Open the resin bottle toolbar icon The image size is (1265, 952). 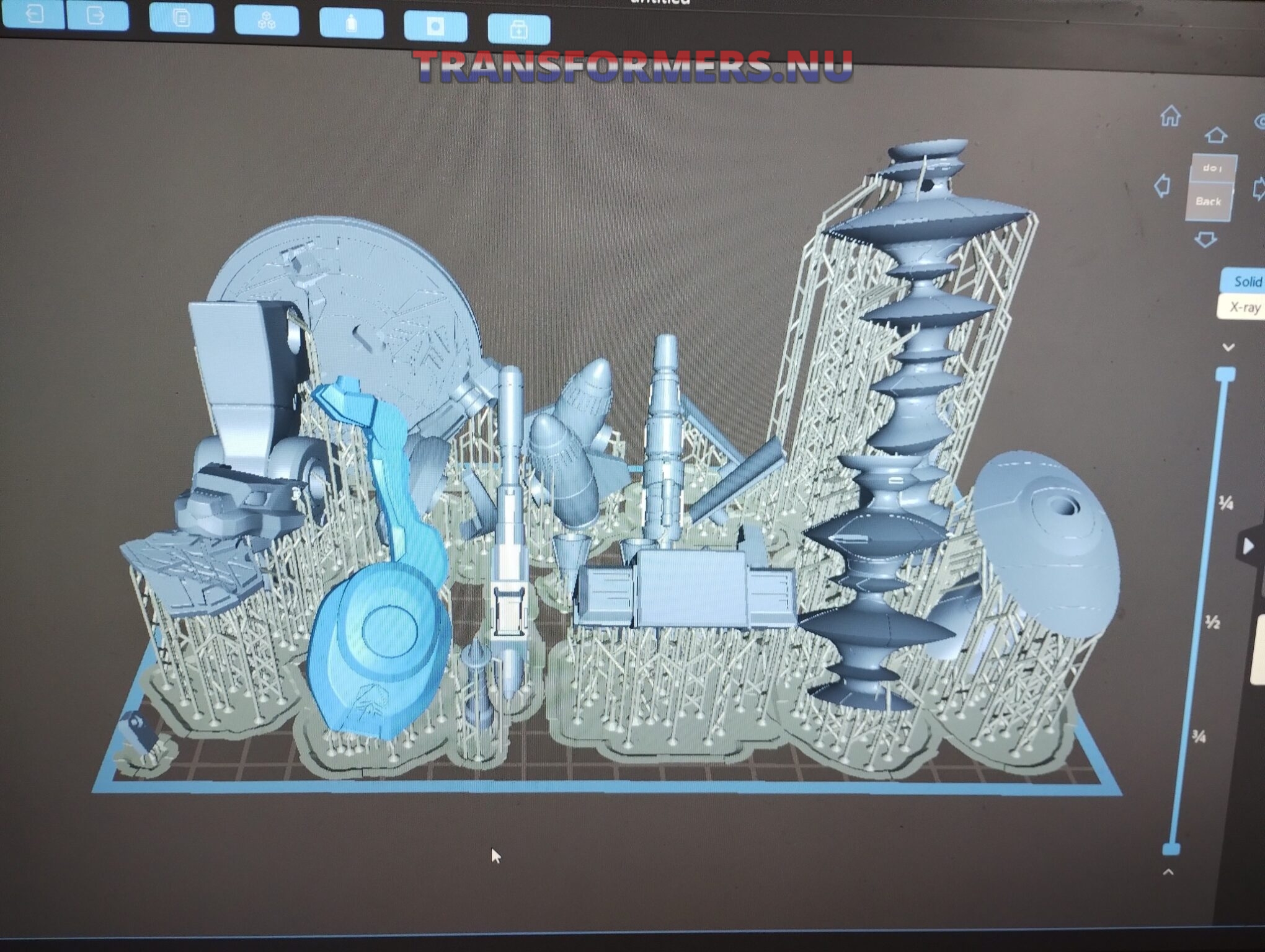click(x=351, y=24)
